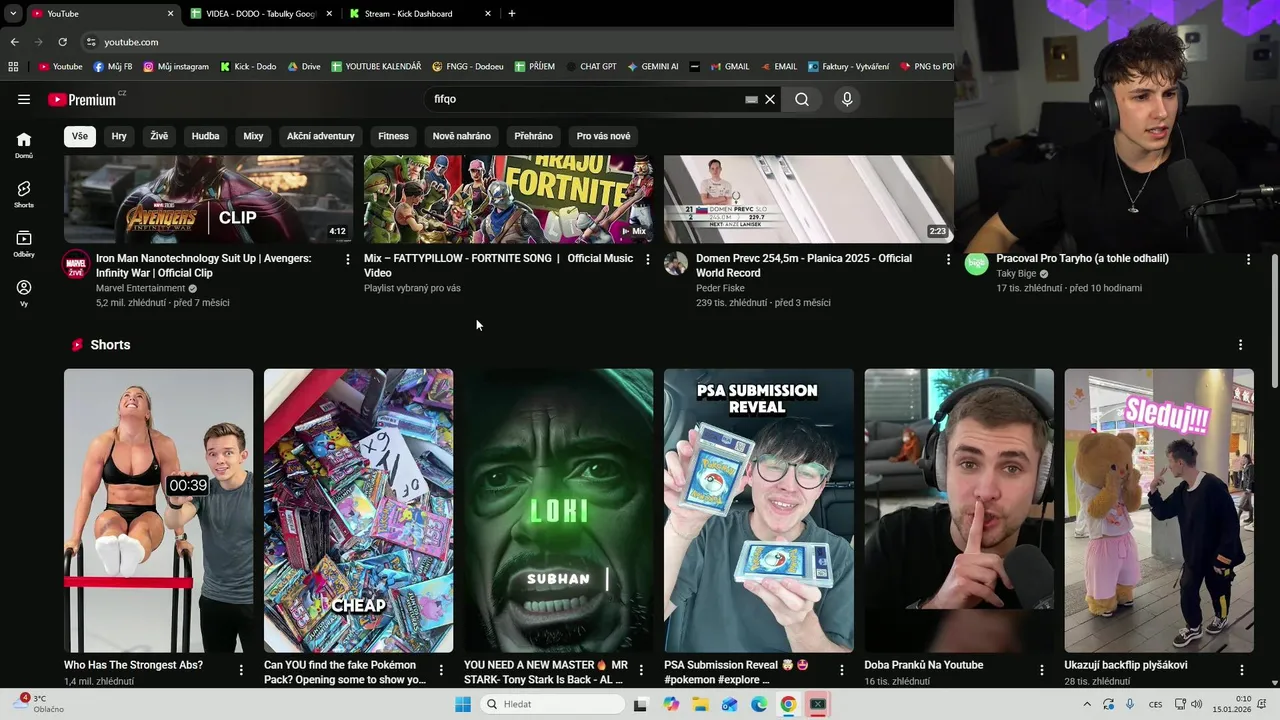1280x720 pixels.
Task: Select the Fitness filter chip
Action: [x=393, y=136]
